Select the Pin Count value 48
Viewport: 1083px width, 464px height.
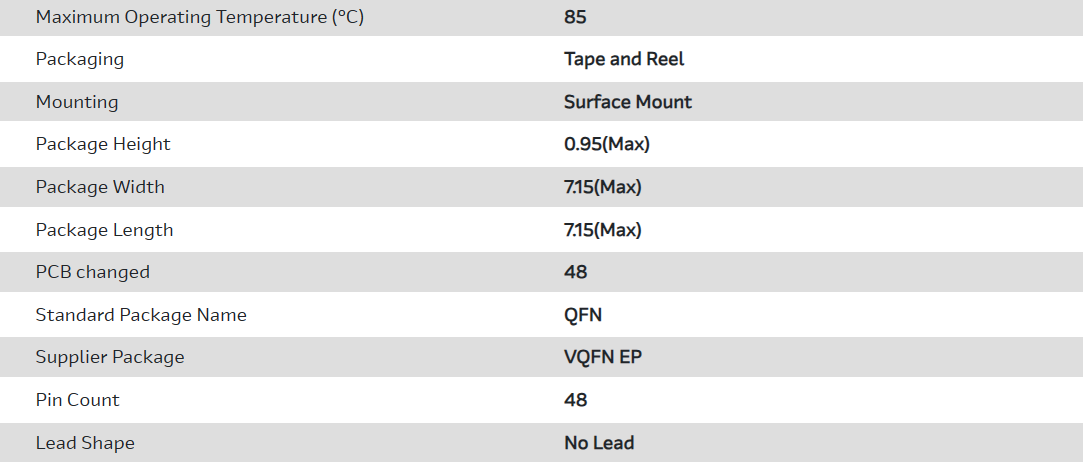576,400
